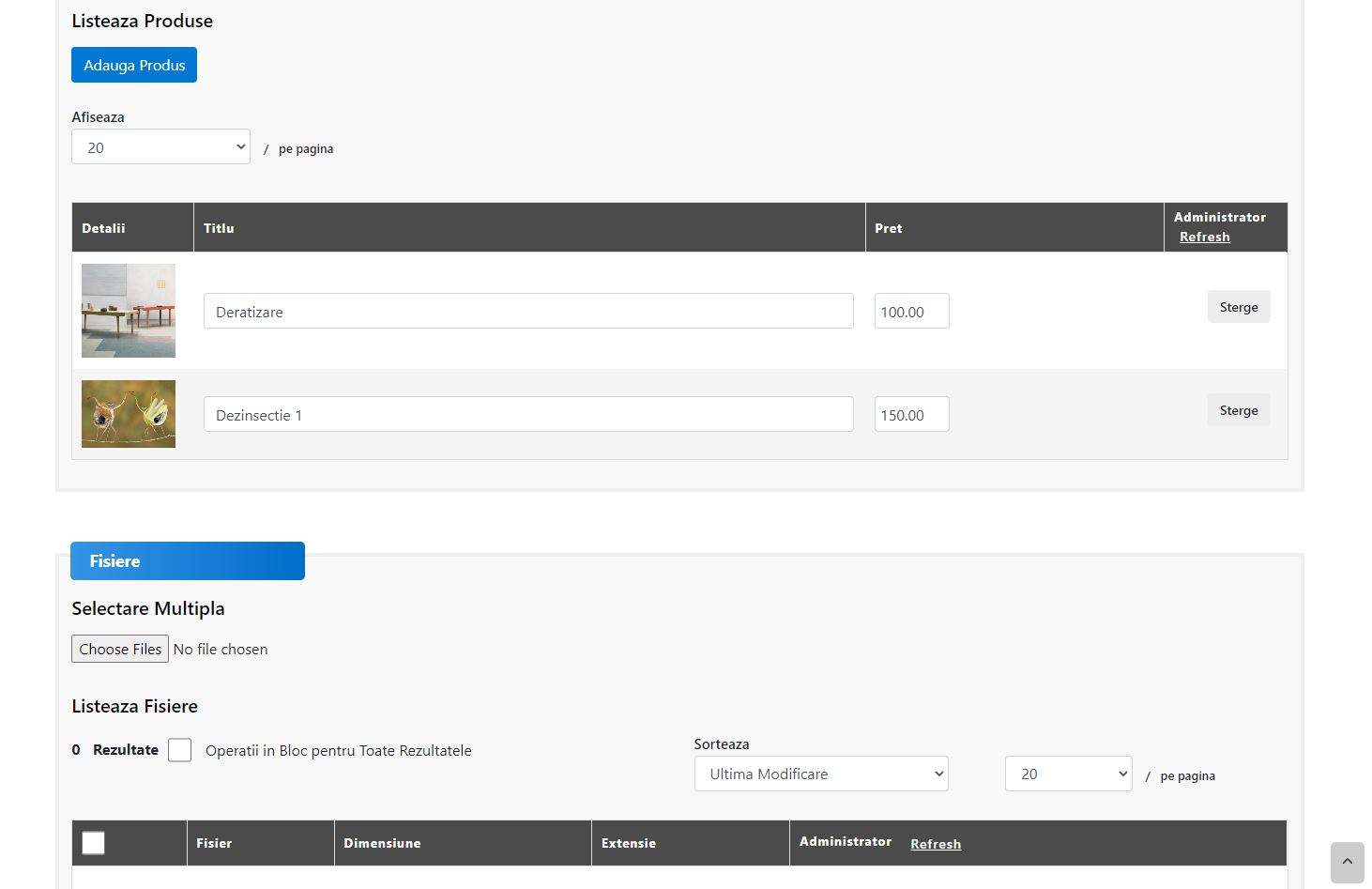Click the scroll-to-top arrow button
Screen dimensions: 1372x889
pyautogui.click(x=1347, y=862)
